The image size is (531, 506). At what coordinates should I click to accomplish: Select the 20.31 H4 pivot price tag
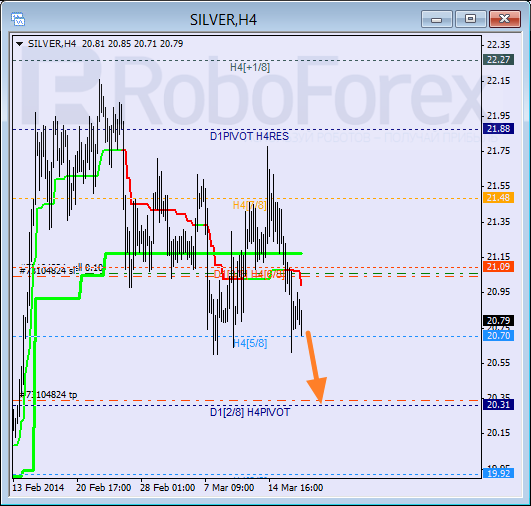click(498, 404)
